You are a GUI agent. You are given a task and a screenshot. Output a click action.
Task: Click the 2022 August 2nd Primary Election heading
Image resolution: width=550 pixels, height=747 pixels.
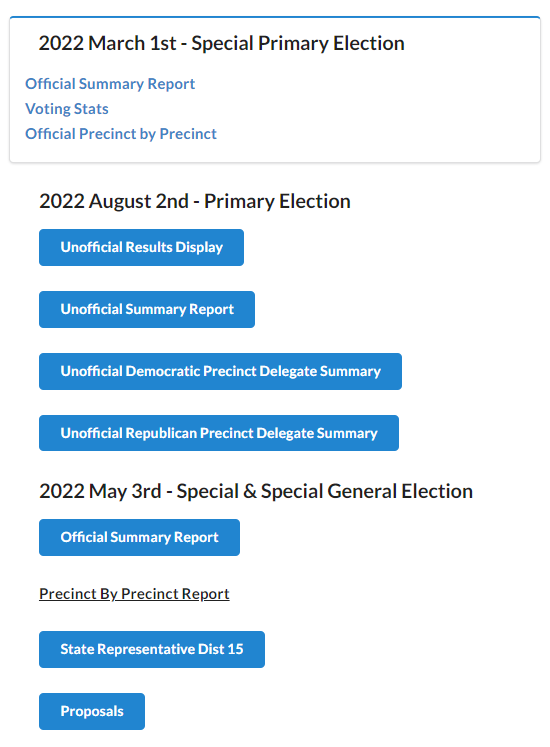click(195, 201)
